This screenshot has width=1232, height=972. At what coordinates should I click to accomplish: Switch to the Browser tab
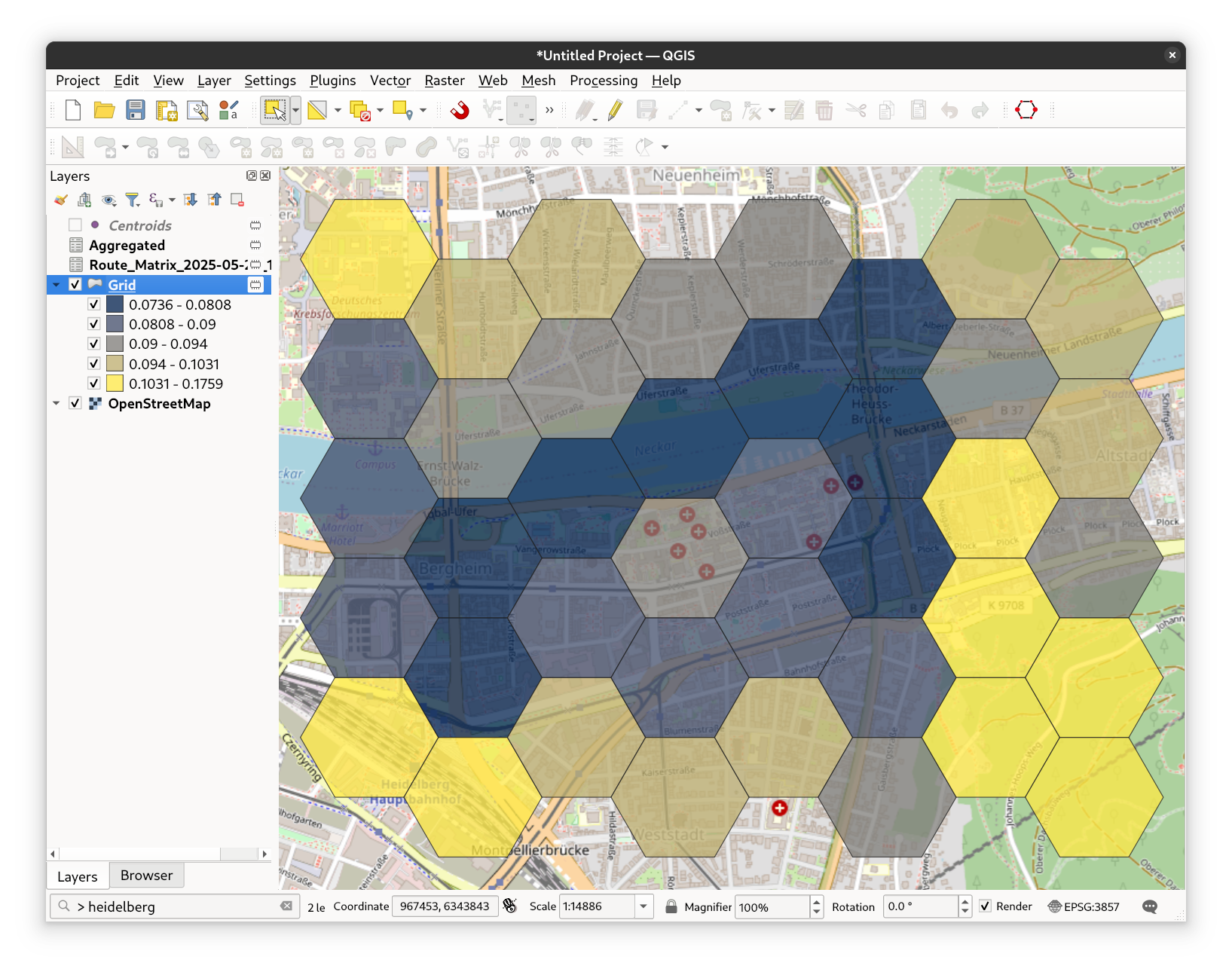[x=146, y=876]
